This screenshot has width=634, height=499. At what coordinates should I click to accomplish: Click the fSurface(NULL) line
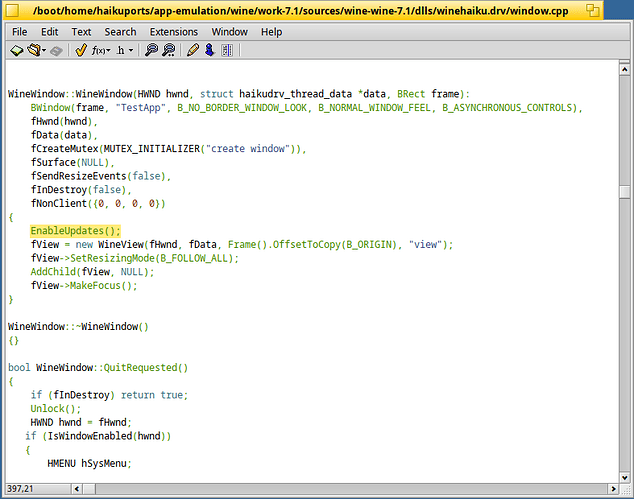click(x=73, y=163)
